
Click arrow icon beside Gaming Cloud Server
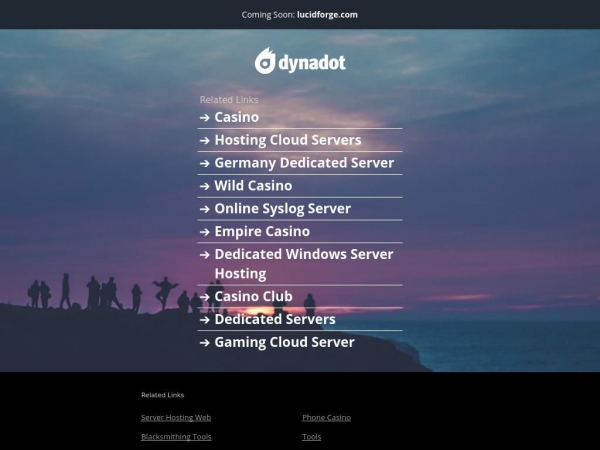205,342
